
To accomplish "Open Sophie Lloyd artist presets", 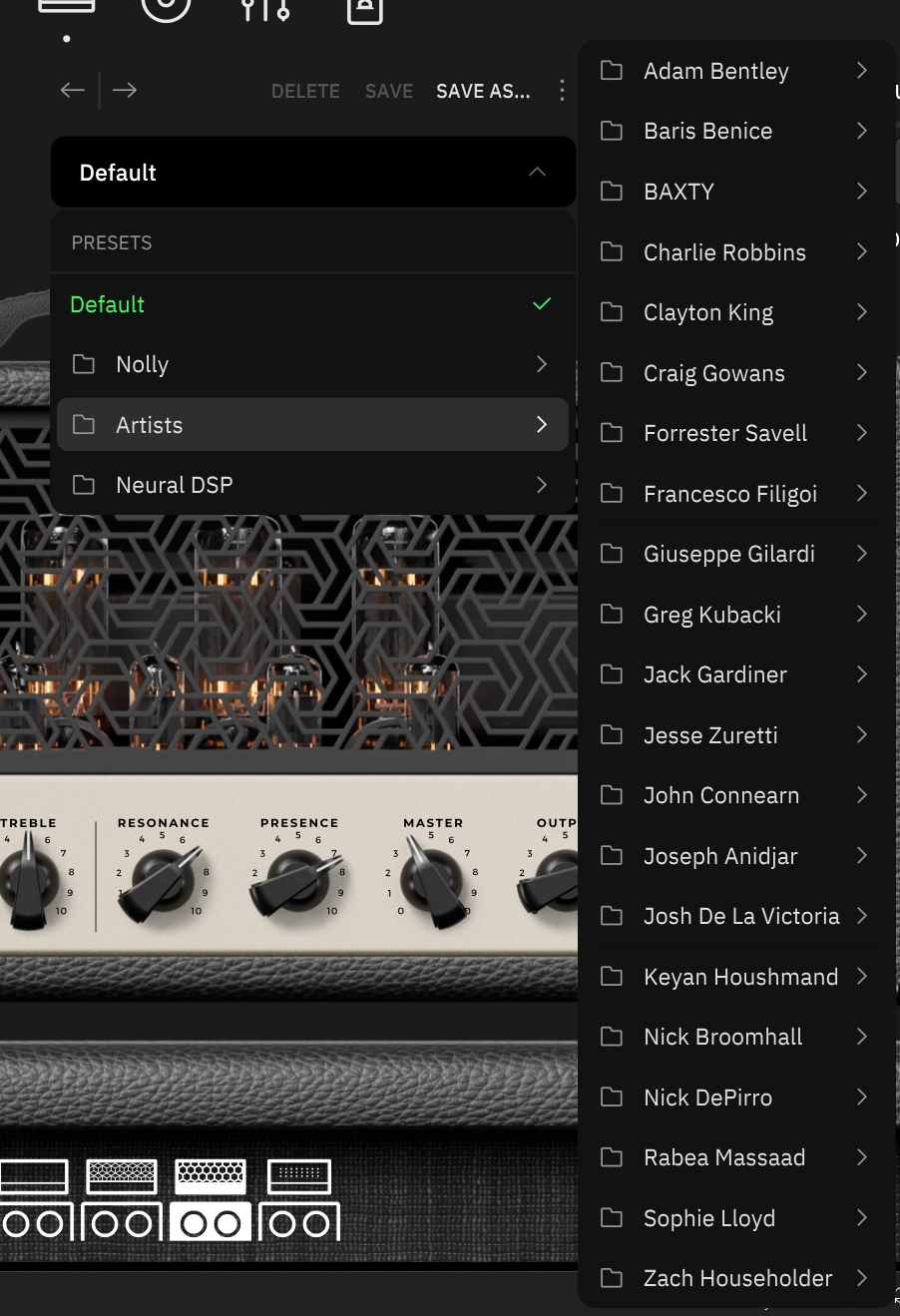I will (x=735, y=1218).
